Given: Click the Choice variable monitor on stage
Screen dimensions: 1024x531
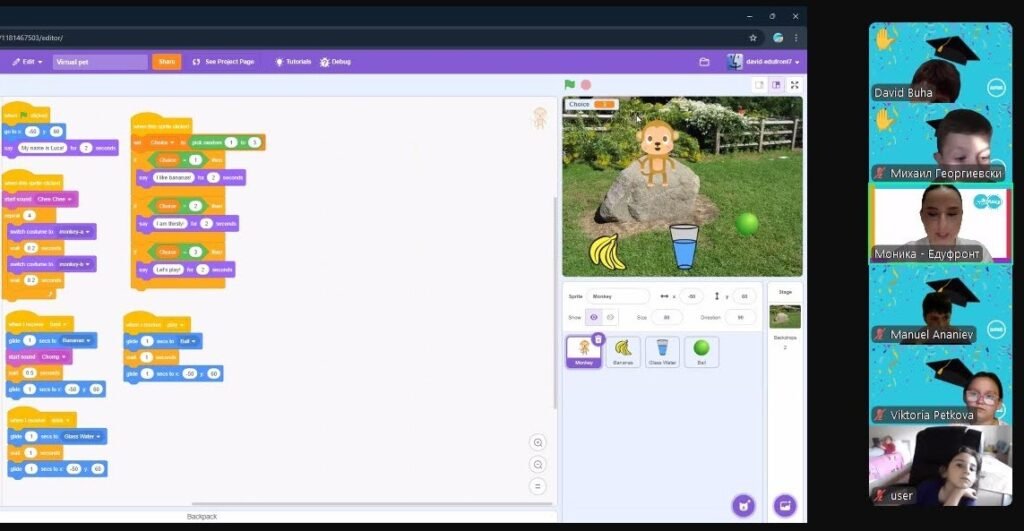Looking at the screenshot, I should click(x=592, y=105).
